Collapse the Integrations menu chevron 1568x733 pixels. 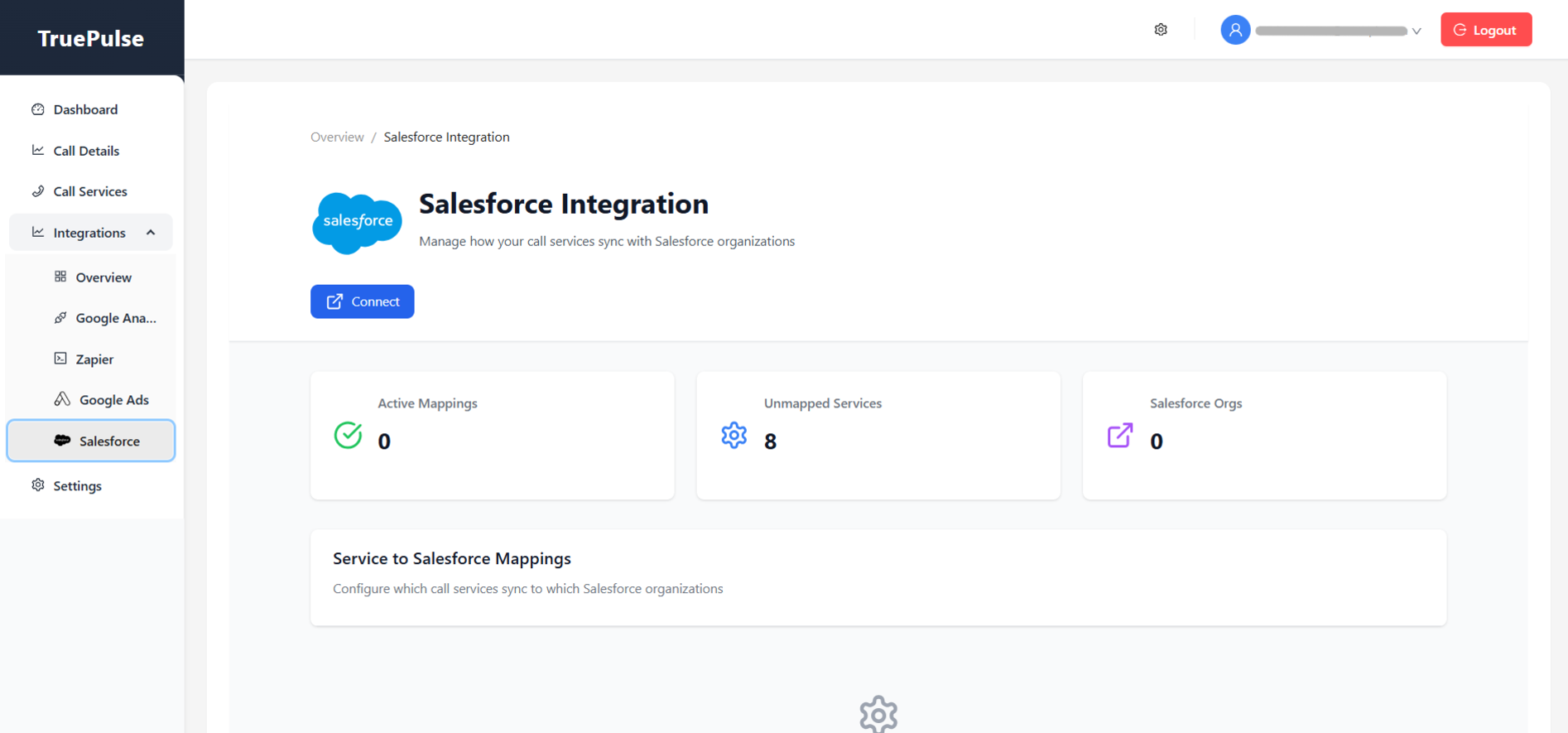pyautogui.click(x=151, y=233)
